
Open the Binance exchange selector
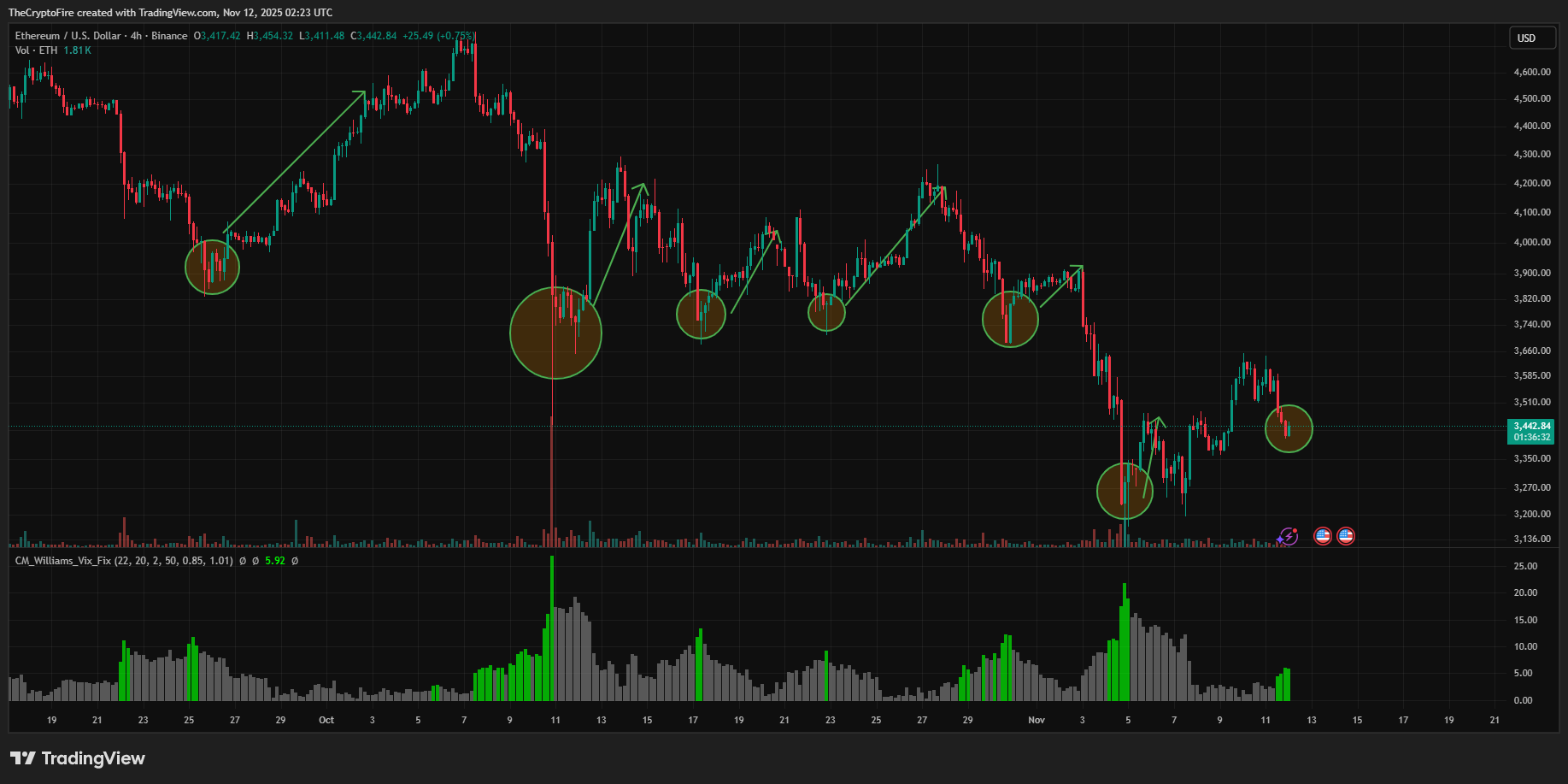169,35
